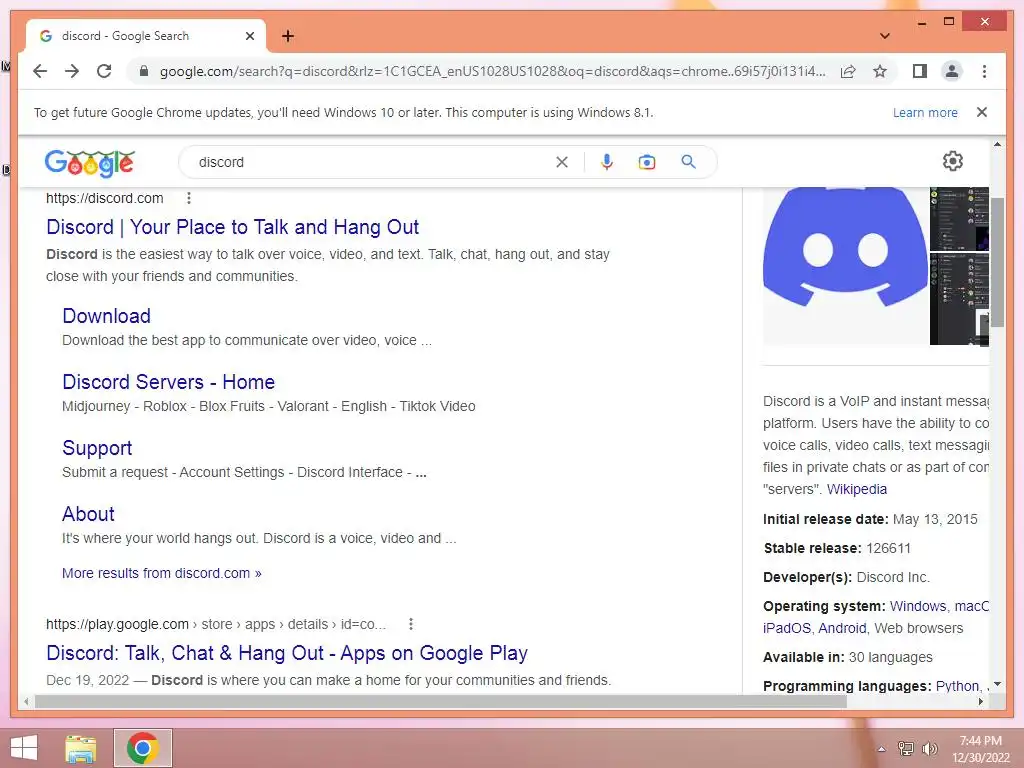Open Google settings gear icon
1024x768 pixels.
[x=952, y=161]
